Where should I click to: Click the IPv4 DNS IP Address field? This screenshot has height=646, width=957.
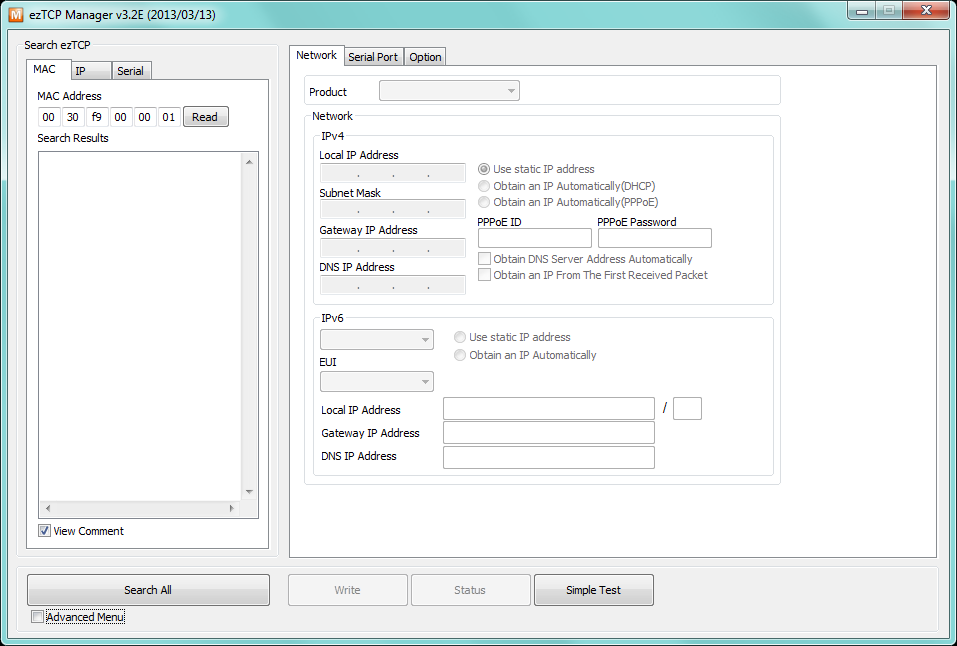click(x=392, y=285)
